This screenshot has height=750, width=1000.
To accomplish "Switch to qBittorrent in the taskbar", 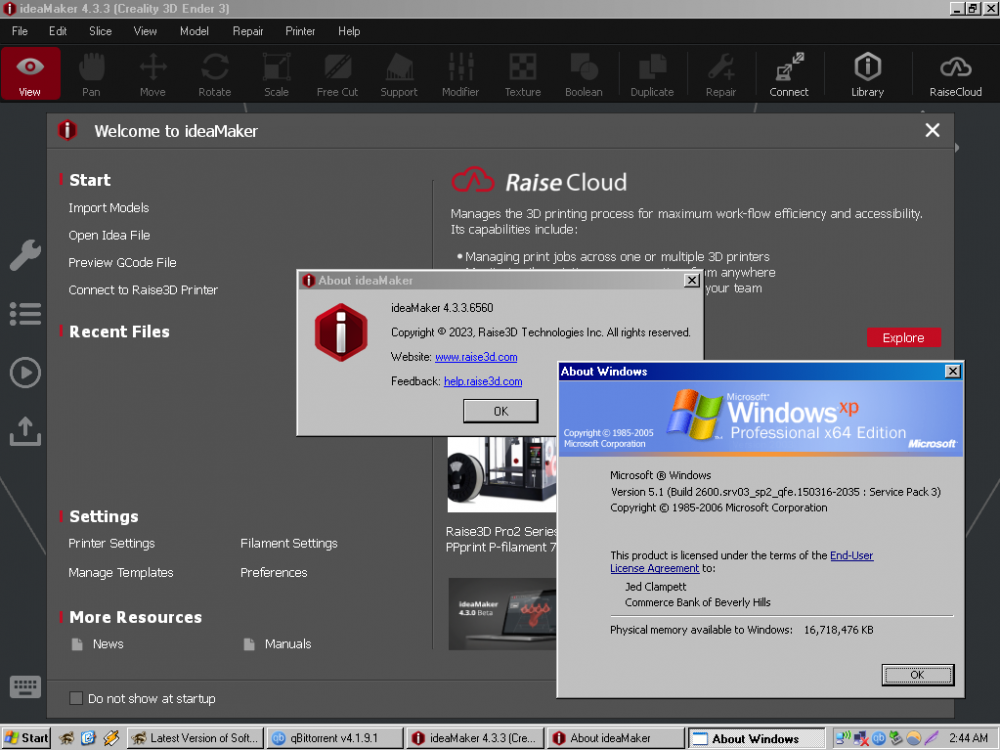I will pyautogui.click(x=334, y=737).
